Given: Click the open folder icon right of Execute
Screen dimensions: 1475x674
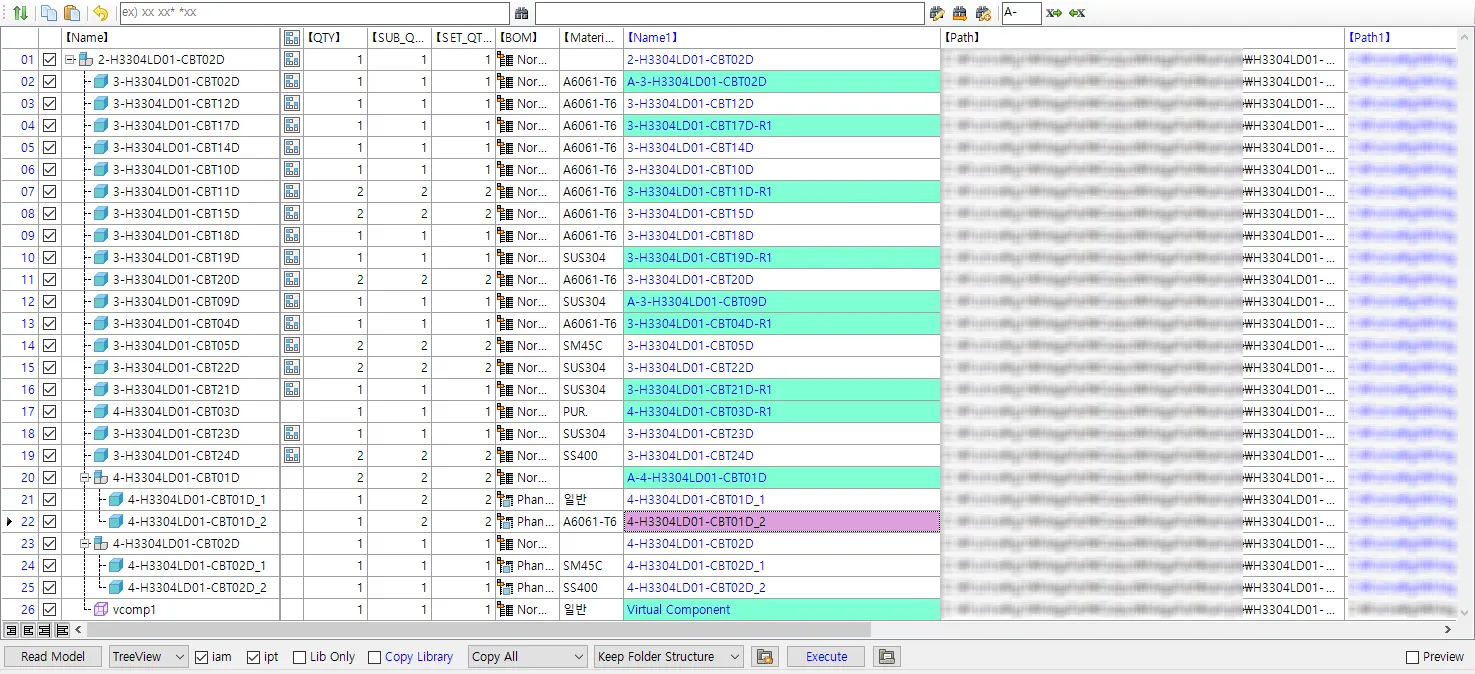Looking at the screenshot, I should tap(886, 657).
